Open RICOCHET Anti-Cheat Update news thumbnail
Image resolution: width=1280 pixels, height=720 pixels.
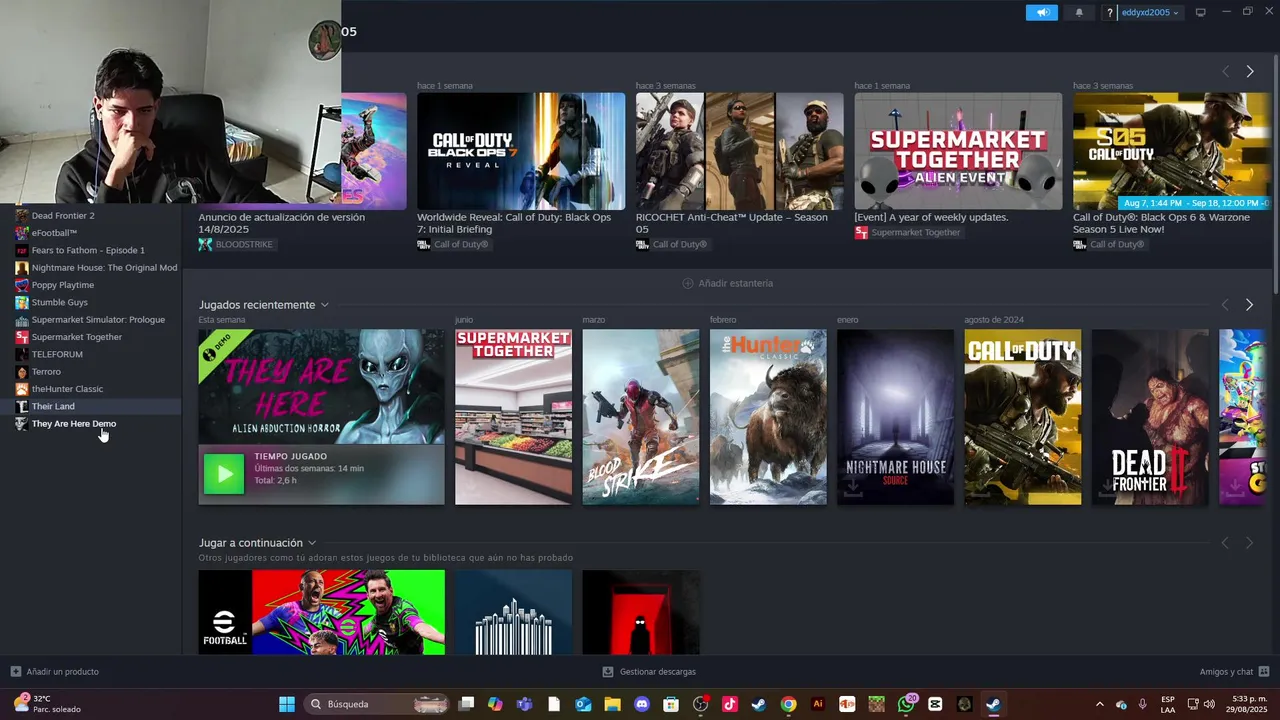pyautogui.click(x=739, y=151)
